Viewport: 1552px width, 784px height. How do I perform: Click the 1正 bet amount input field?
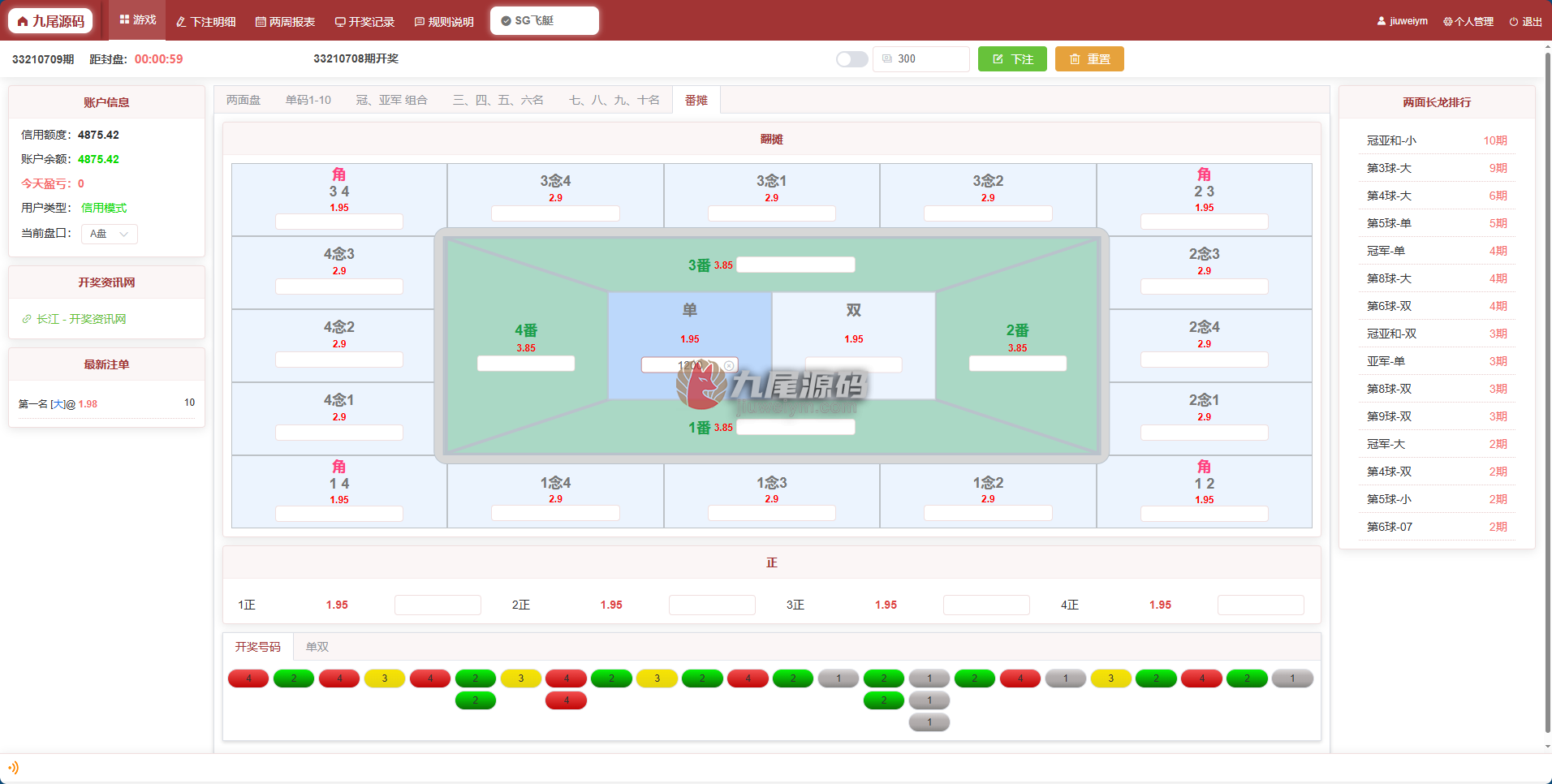438,605
